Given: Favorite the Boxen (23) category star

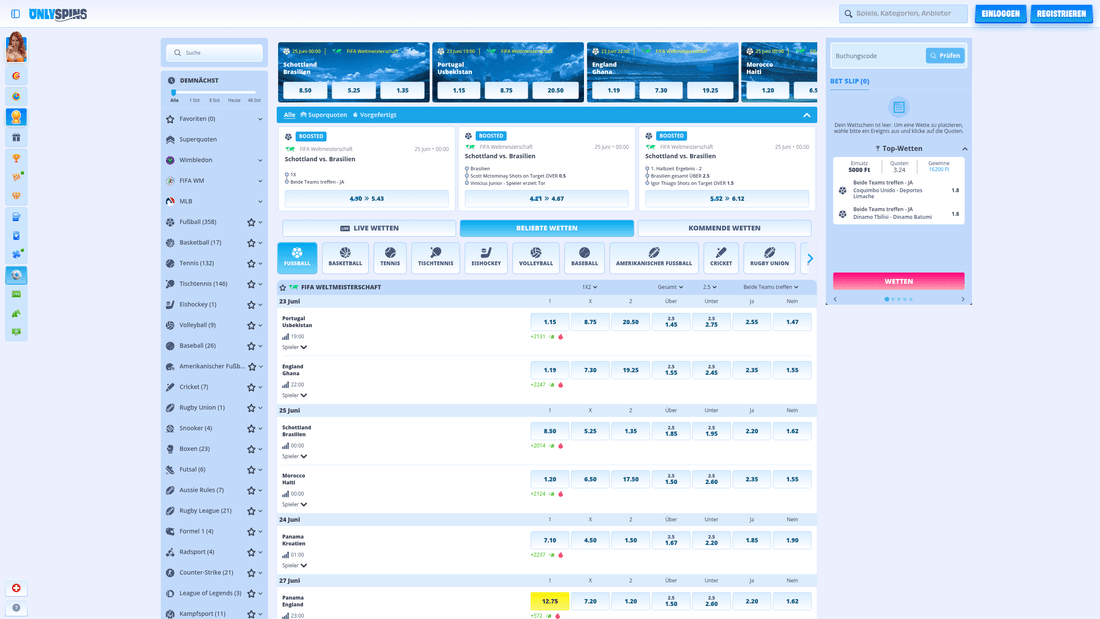Looking at the screenshot, I should [x=251, y=449].
